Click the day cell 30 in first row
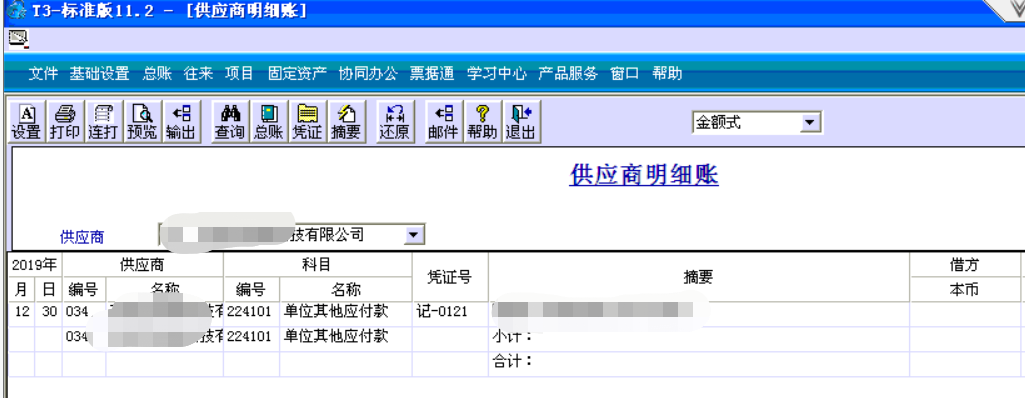The image size is (1025, 398). click(x=49, y=311)
